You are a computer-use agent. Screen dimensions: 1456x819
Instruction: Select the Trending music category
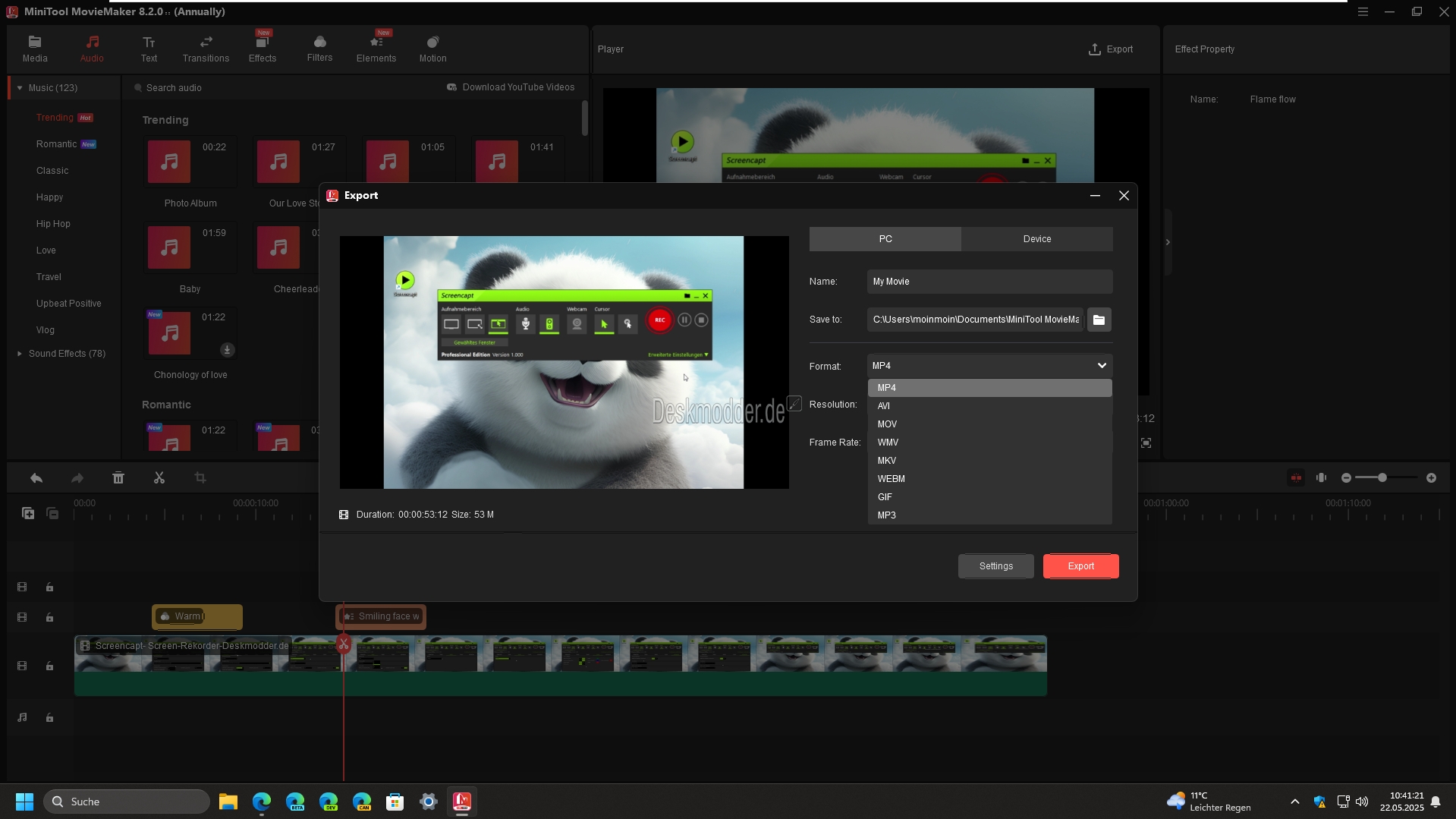click(55, 118)
